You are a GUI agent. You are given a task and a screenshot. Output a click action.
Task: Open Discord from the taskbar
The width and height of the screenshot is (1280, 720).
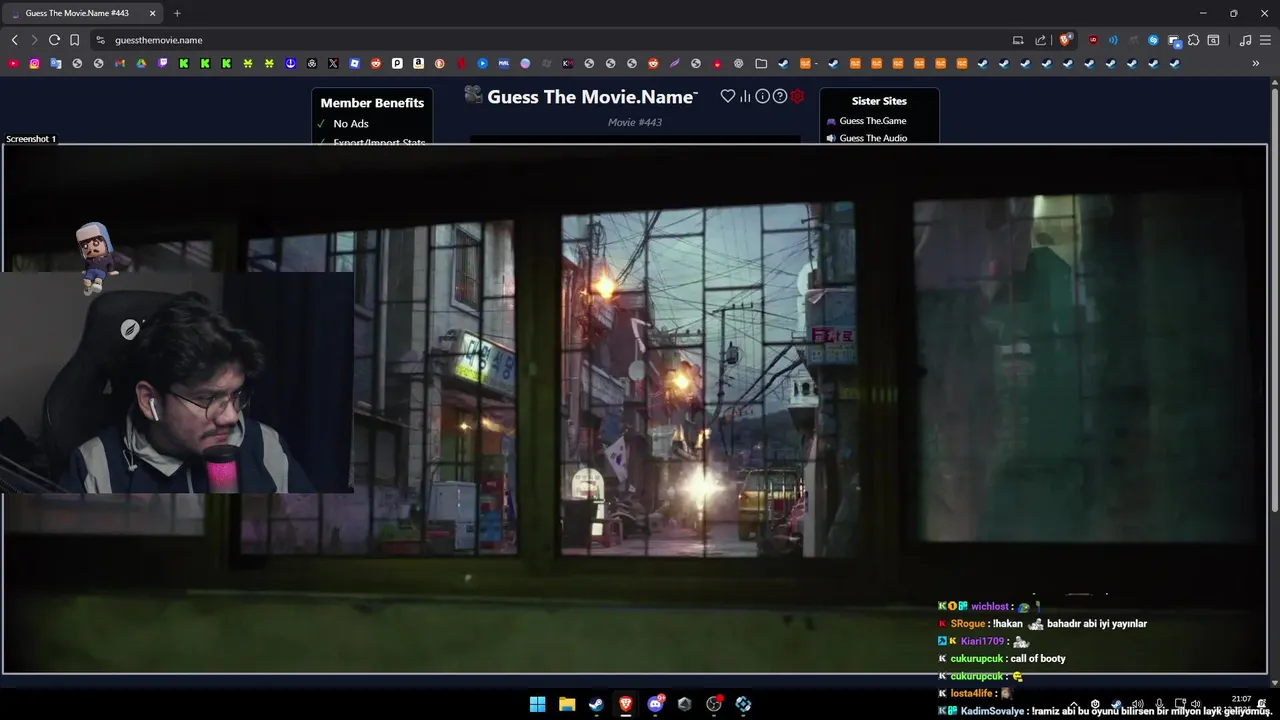tap(655, 704)
